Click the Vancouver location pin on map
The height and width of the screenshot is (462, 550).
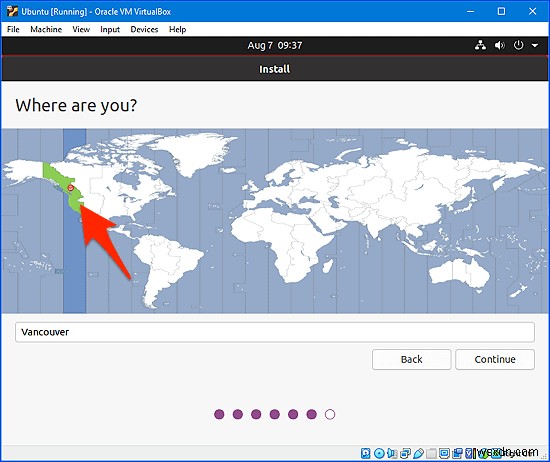pos(71,188)
